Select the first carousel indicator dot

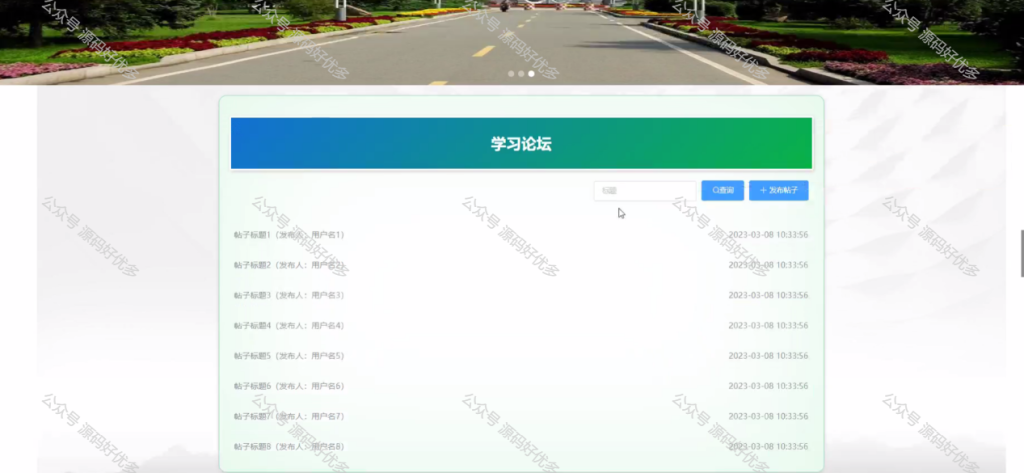click(511, 74)
